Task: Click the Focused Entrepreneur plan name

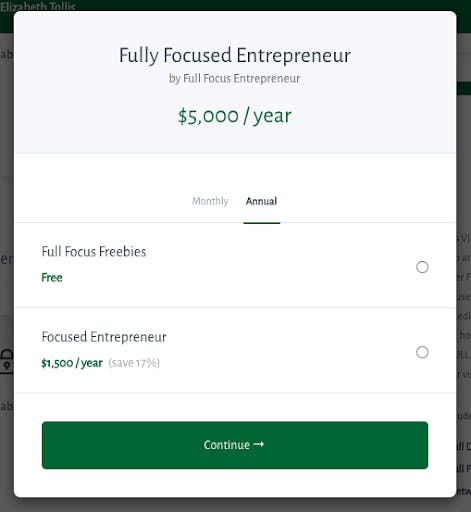Action: click(104, 337)
